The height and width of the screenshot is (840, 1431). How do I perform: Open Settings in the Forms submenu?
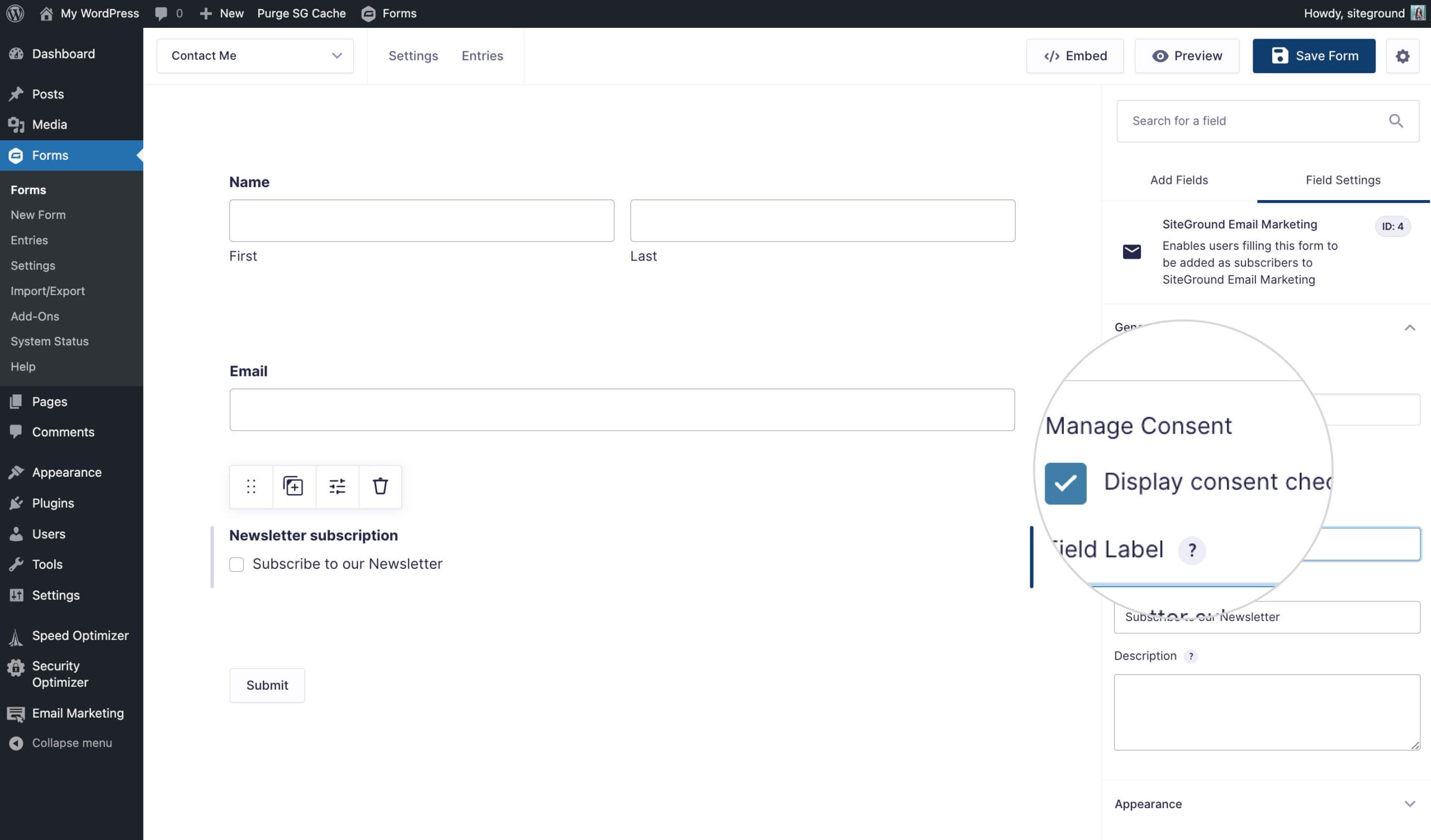pyautogui.click(x=33, y=265)
